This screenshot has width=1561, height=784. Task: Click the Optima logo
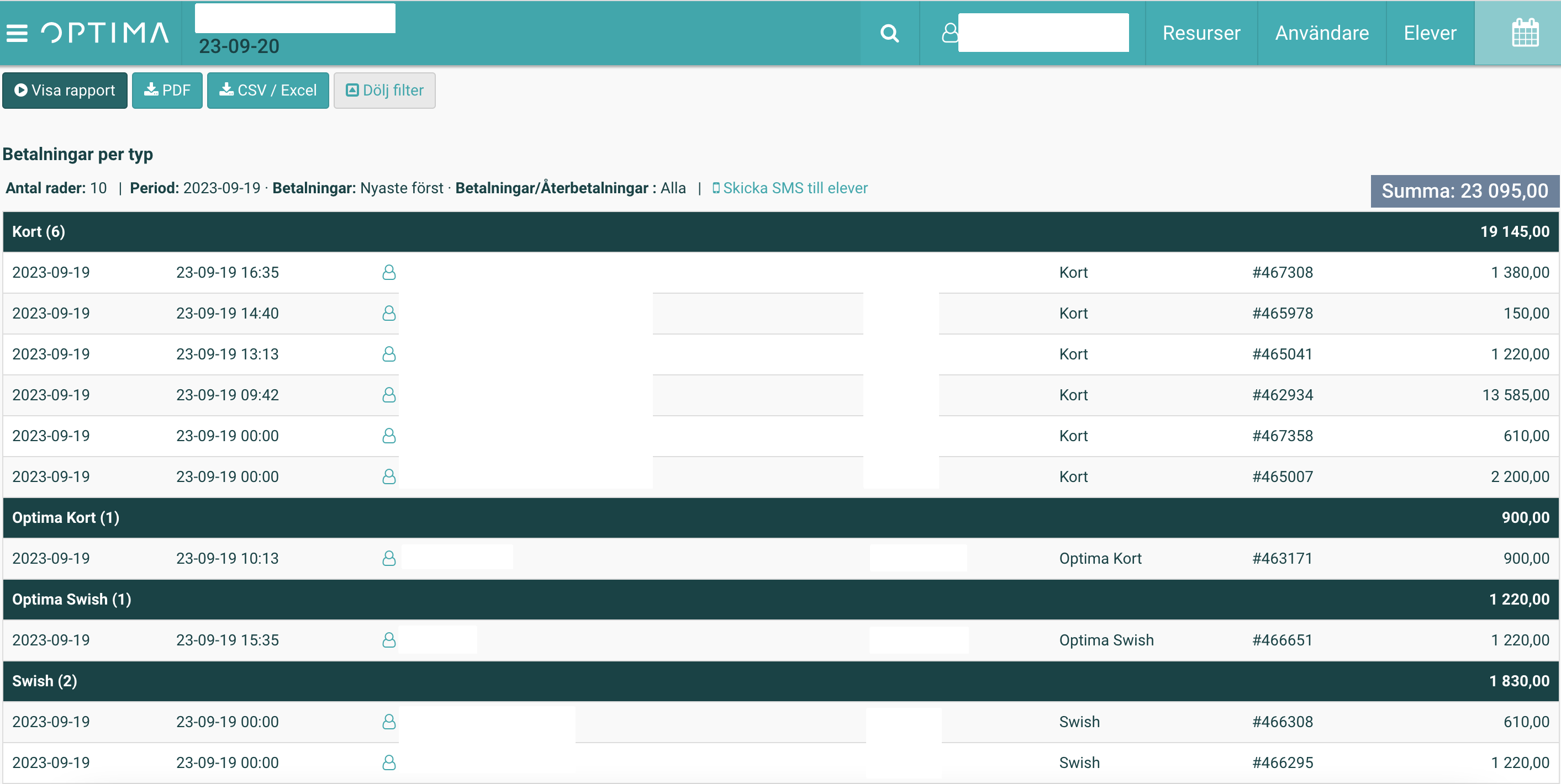105,33
